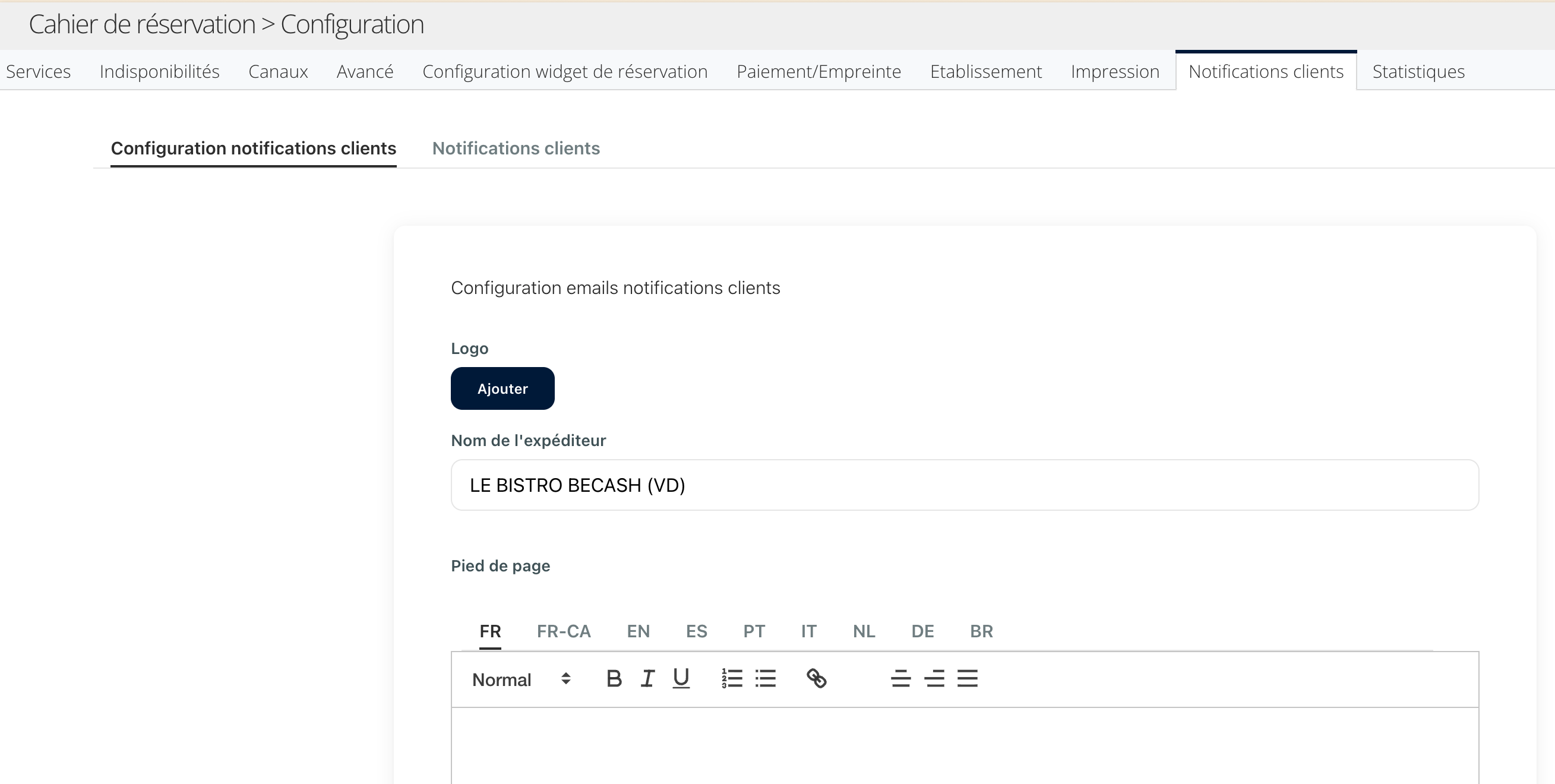Viewport: 1555px width, 784px height.
Task: Switch footer language to DE
Action: click(x=922, y=631)
